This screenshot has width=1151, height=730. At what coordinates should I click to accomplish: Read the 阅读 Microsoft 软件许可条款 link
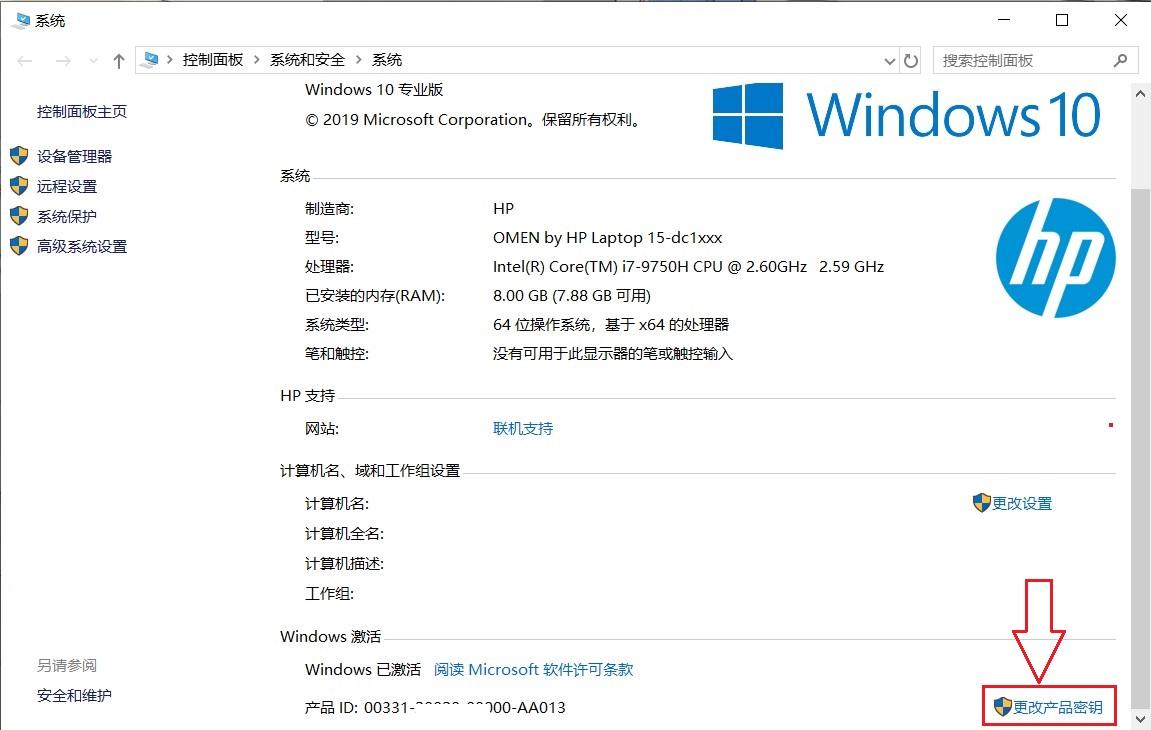pos(534,670)
